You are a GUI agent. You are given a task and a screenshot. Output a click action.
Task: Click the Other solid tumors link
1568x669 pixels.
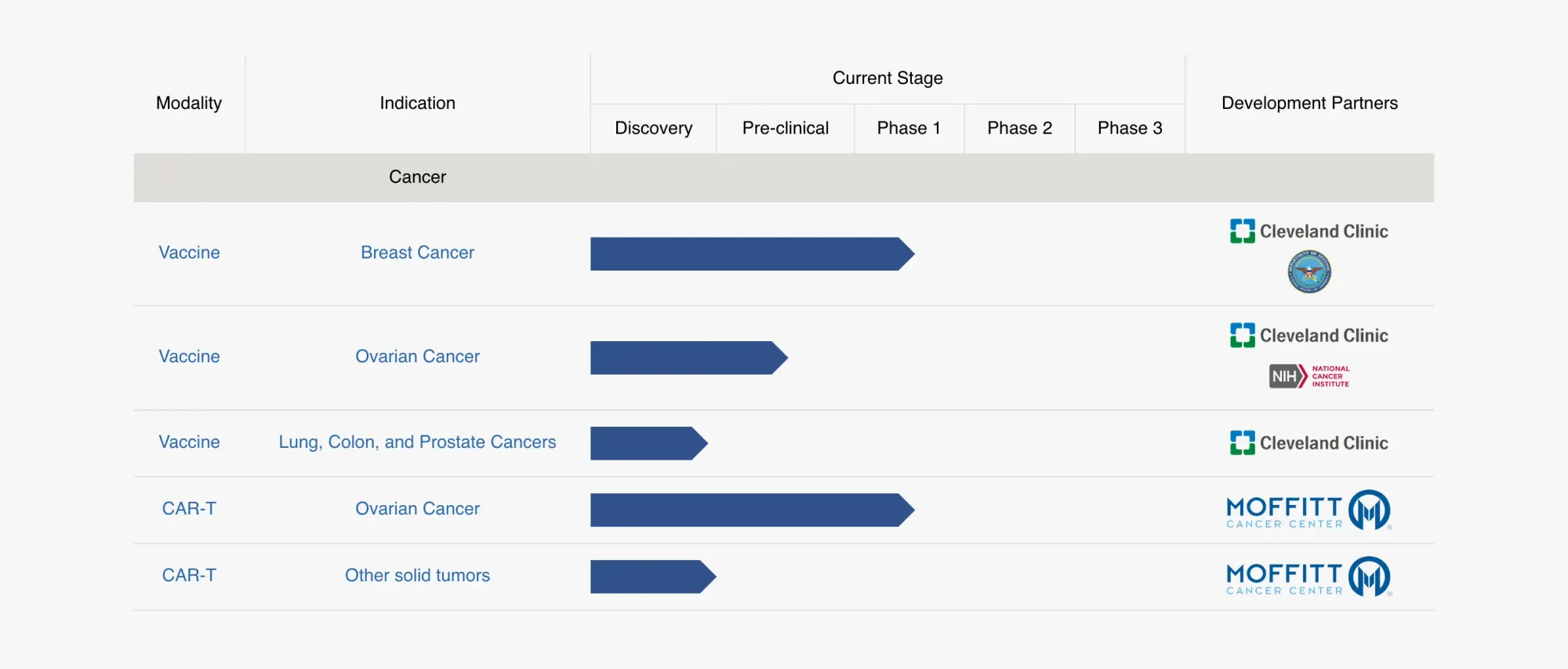pyautogui.click(x=417, y=576)
